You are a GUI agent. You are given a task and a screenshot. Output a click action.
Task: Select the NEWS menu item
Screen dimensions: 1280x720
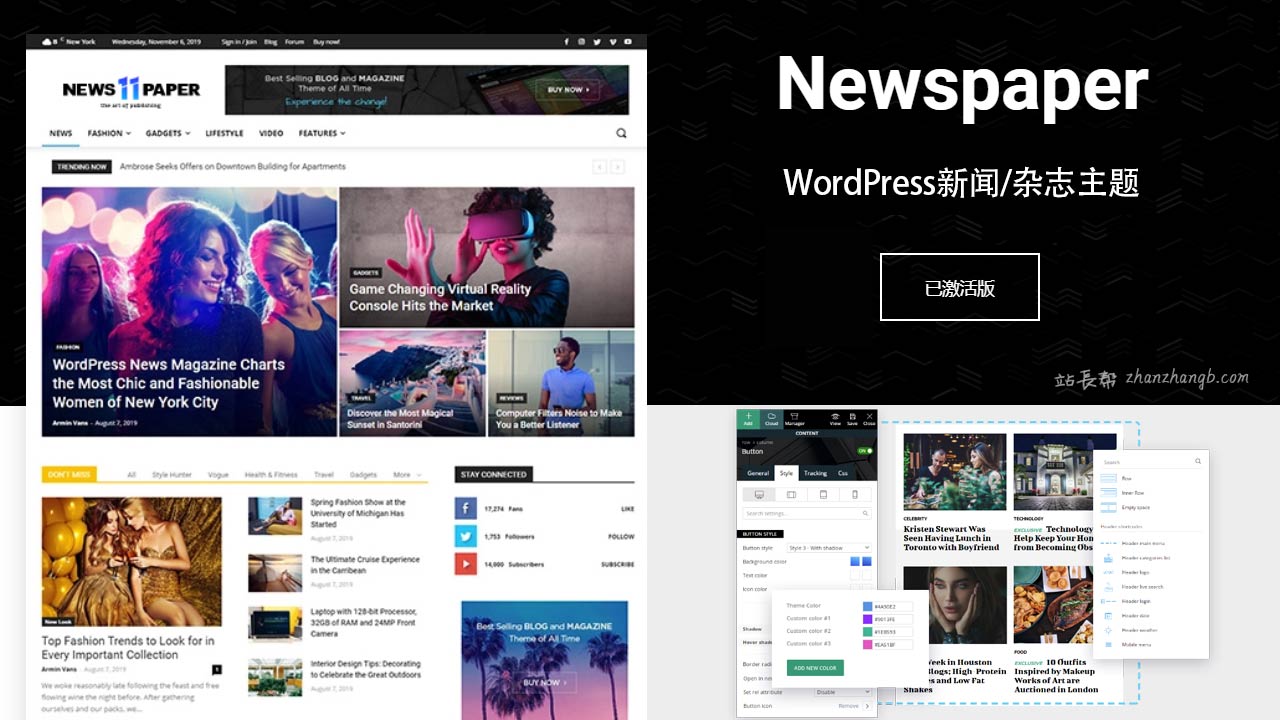[x=59, y=133]
